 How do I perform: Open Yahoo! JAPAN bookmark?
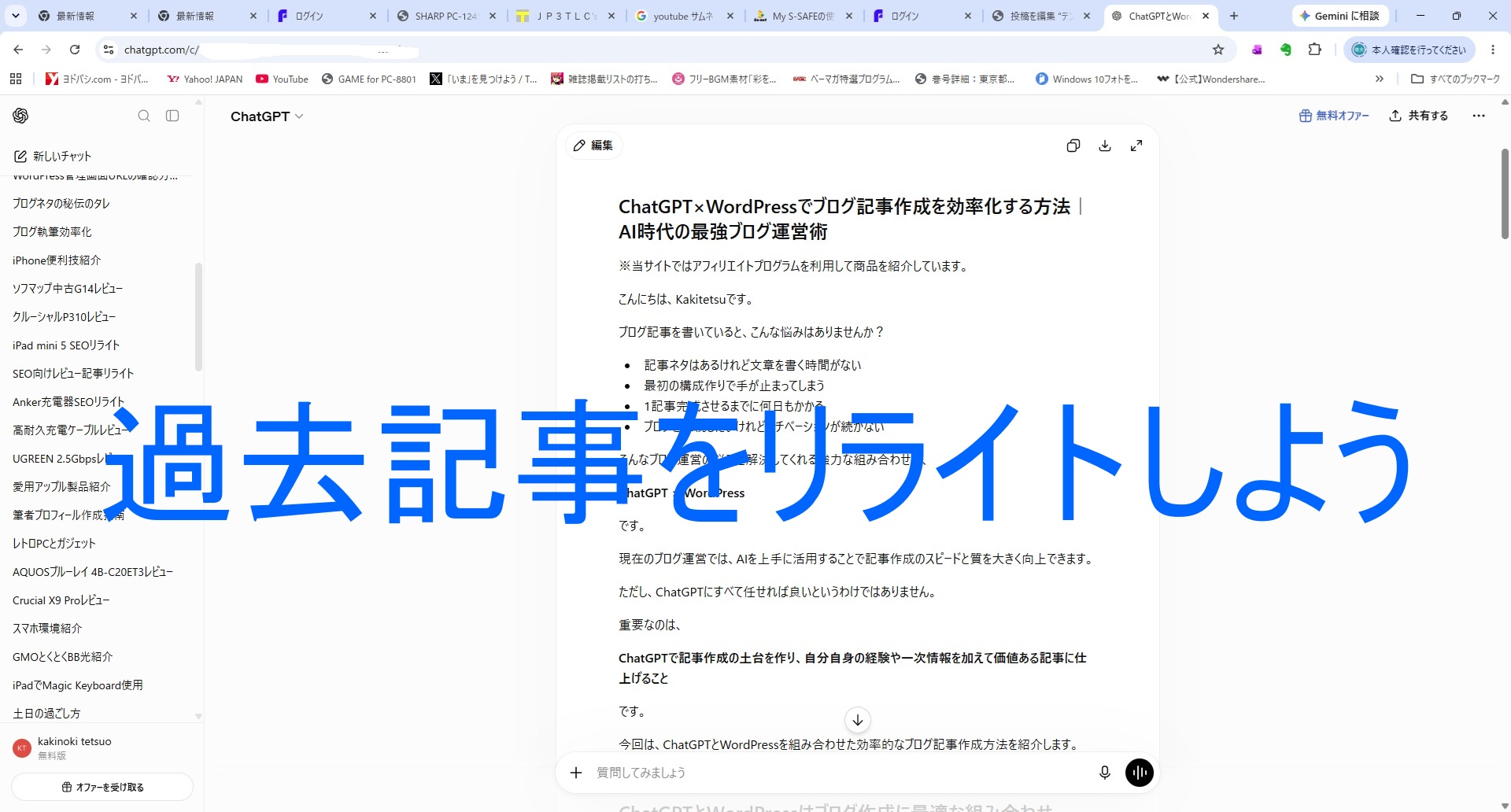pos(205,79)
